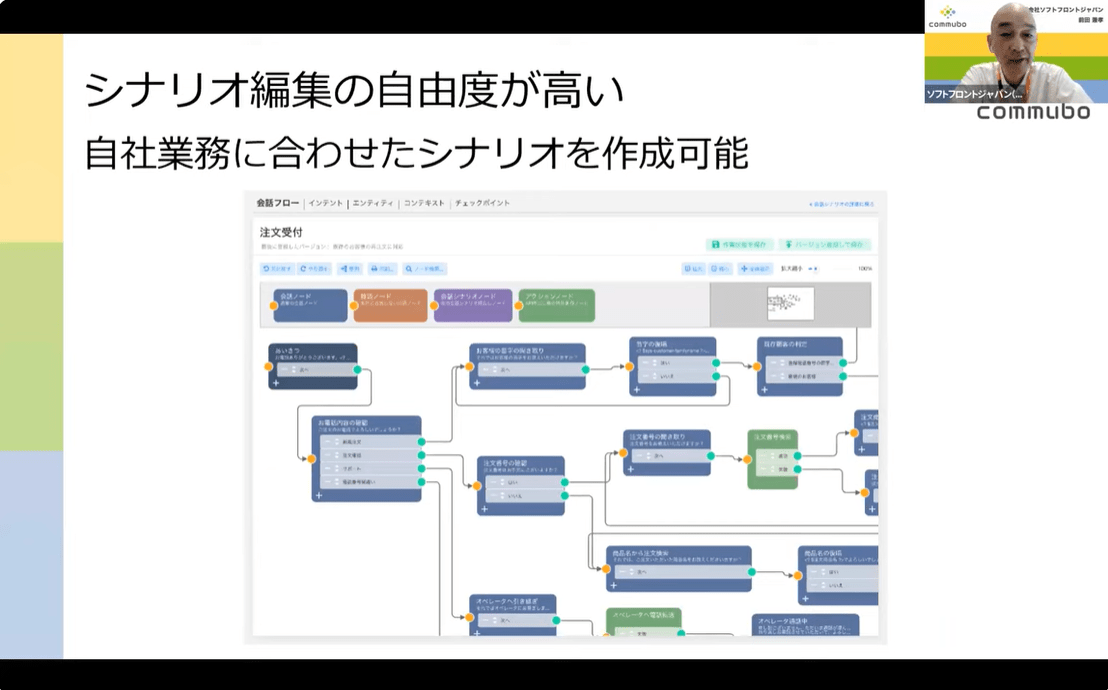Click the green output port of あいさつ
The image size is (1108, 690).
(358, 369)
